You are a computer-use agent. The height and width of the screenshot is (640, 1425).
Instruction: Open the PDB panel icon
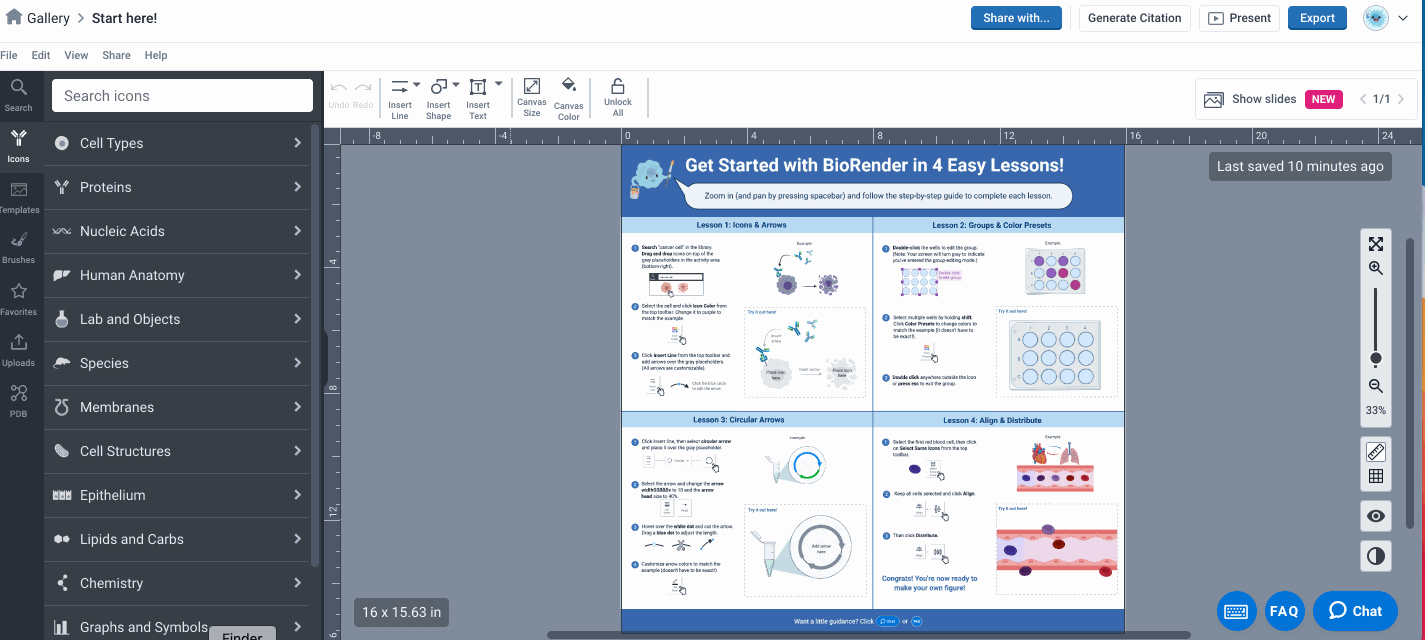18,399
